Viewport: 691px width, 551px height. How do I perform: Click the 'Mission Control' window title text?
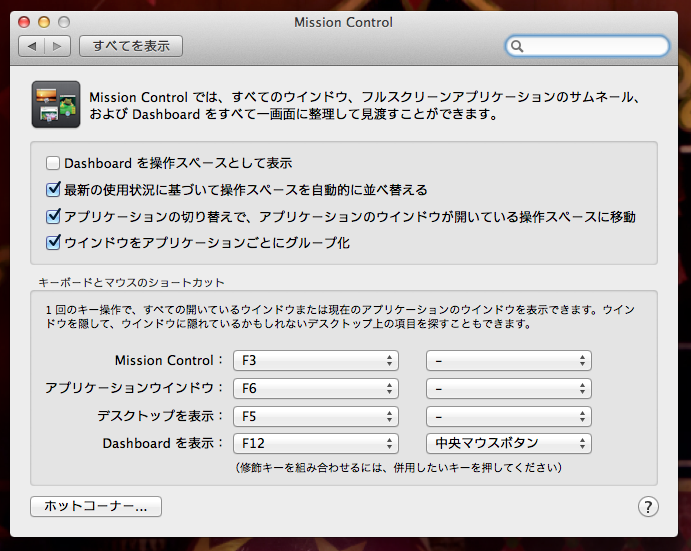pos(343,22)
